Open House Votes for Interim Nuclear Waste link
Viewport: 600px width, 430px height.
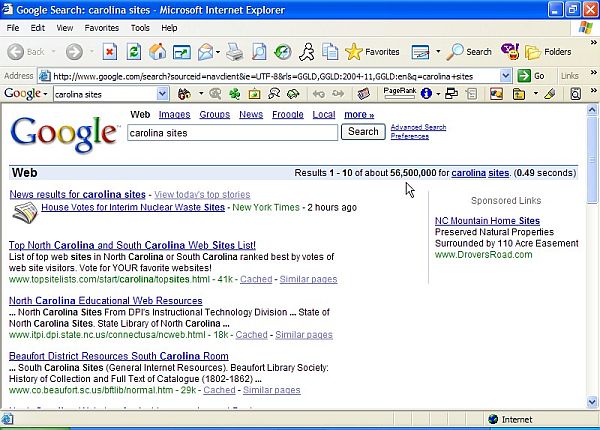point(133,207)
